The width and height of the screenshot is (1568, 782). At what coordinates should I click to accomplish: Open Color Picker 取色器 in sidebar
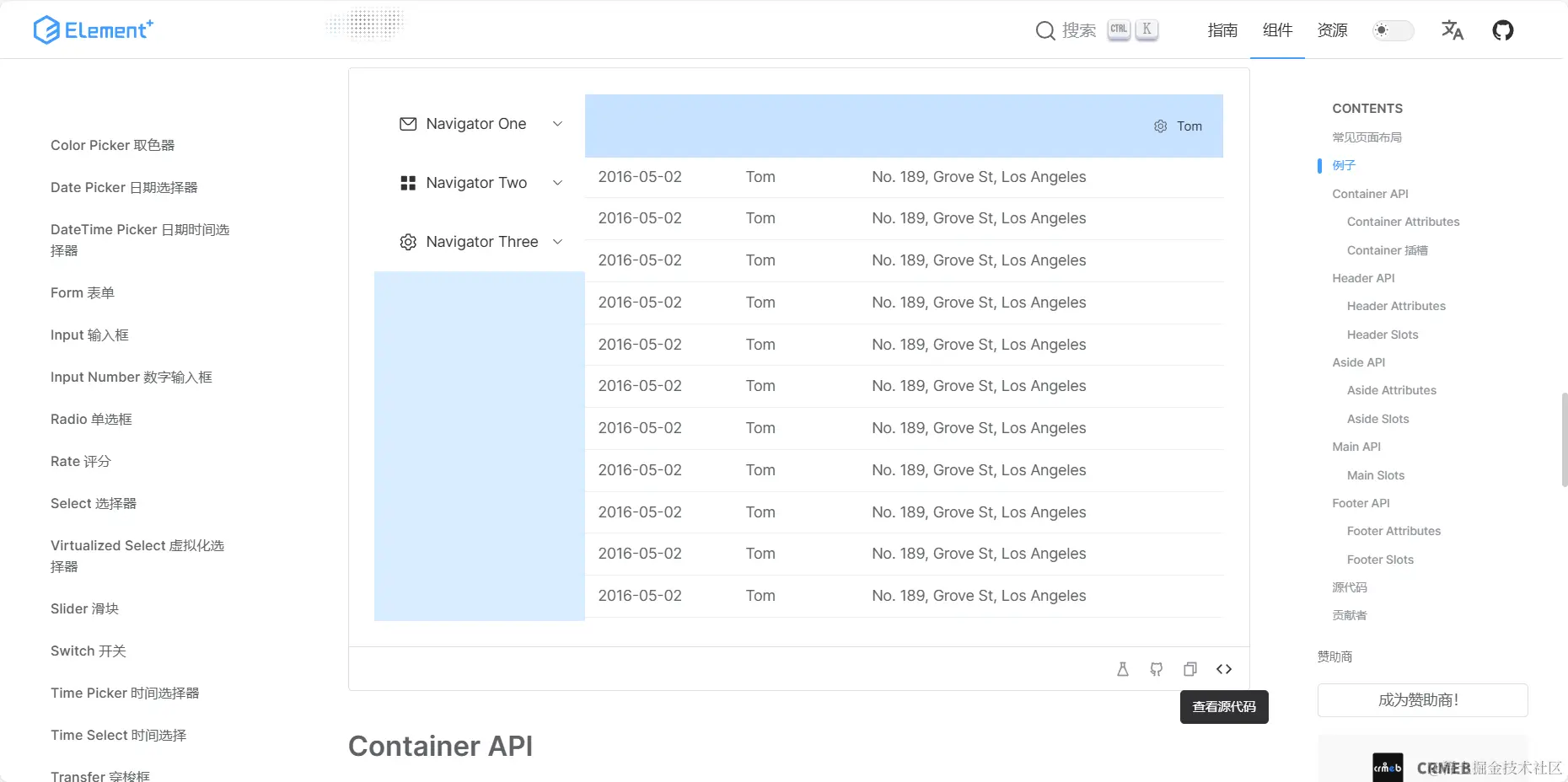point(113,145)
